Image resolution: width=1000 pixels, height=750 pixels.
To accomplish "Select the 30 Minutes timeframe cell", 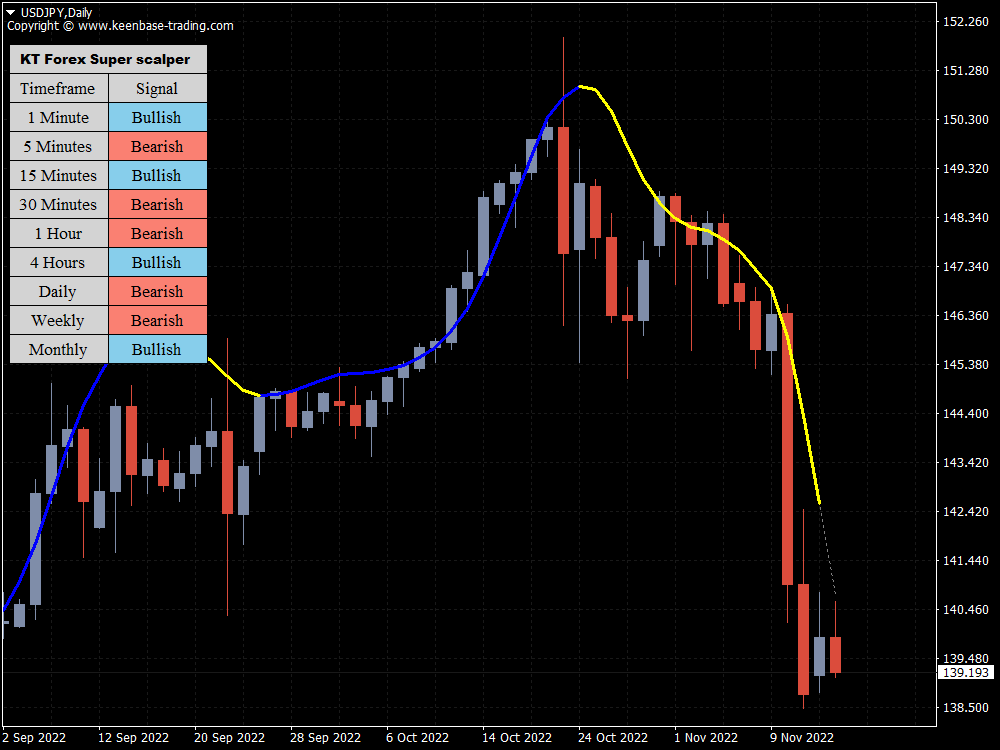I will point(59,204).
